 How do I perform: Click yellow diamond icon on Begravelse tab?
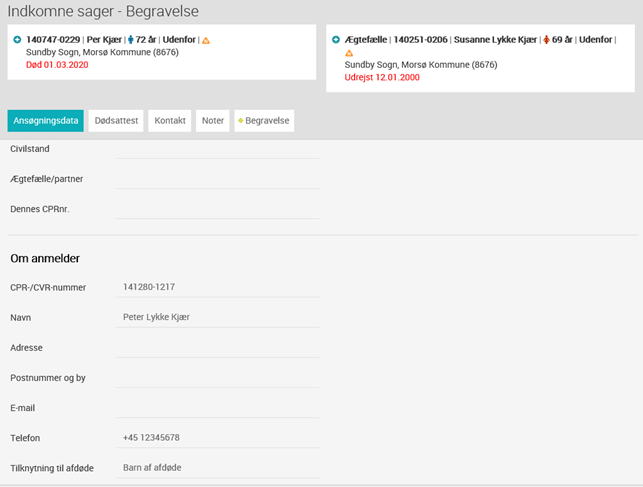241,121
